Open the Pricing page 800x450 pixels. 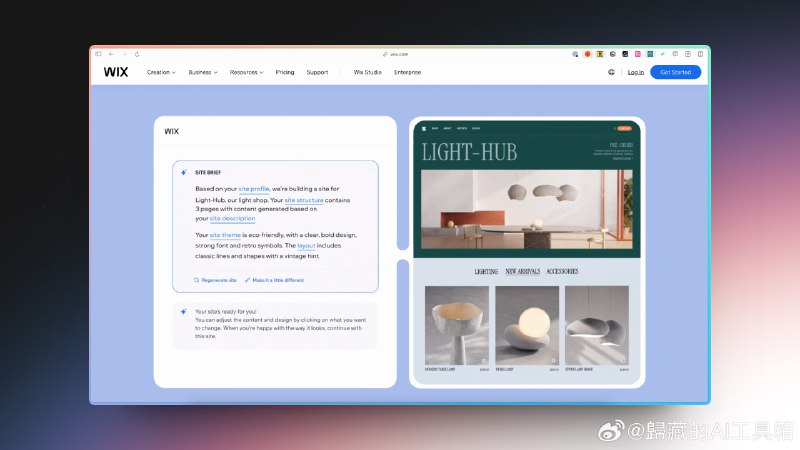[285, 72]
